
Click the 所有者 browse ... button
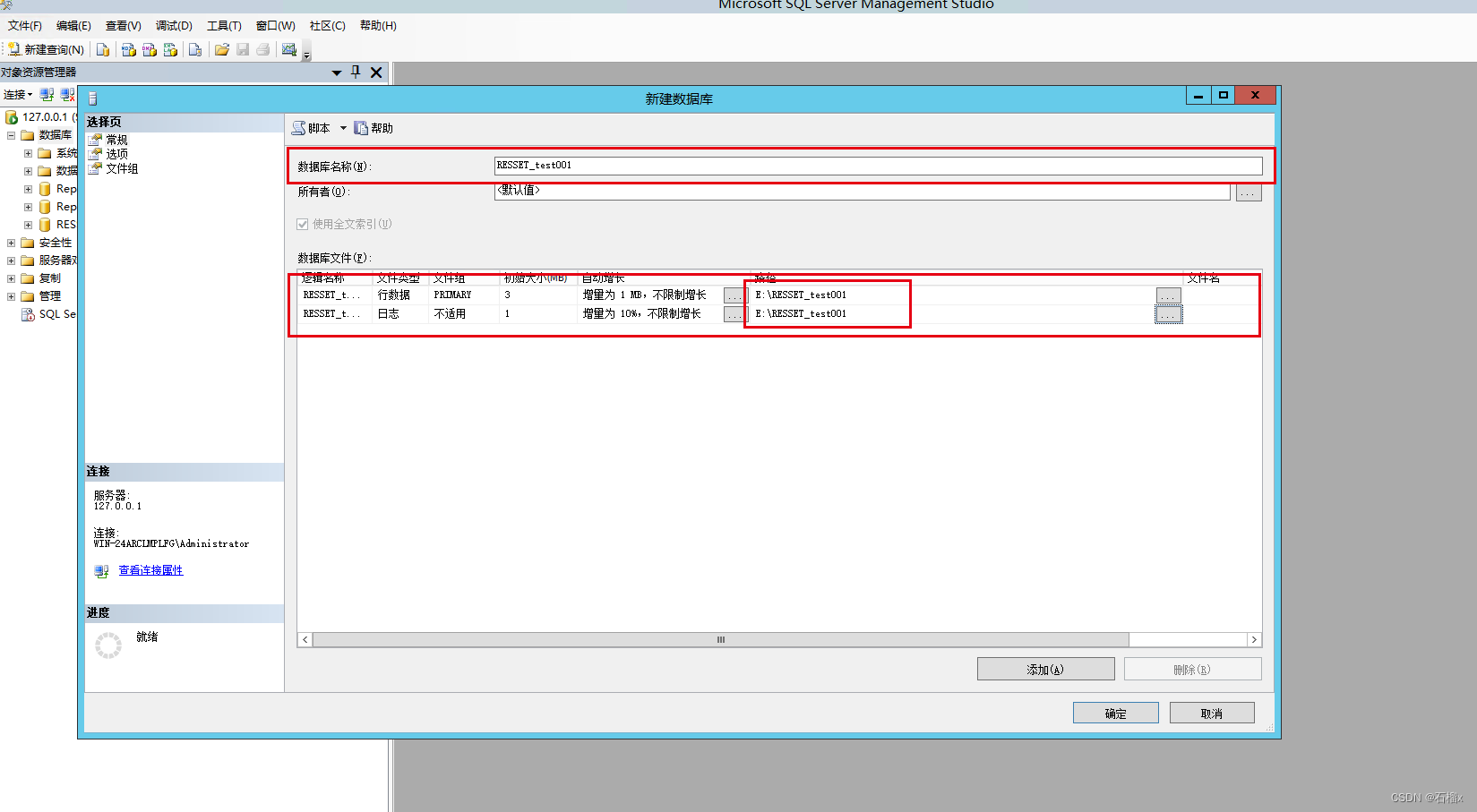point(1248,192)
